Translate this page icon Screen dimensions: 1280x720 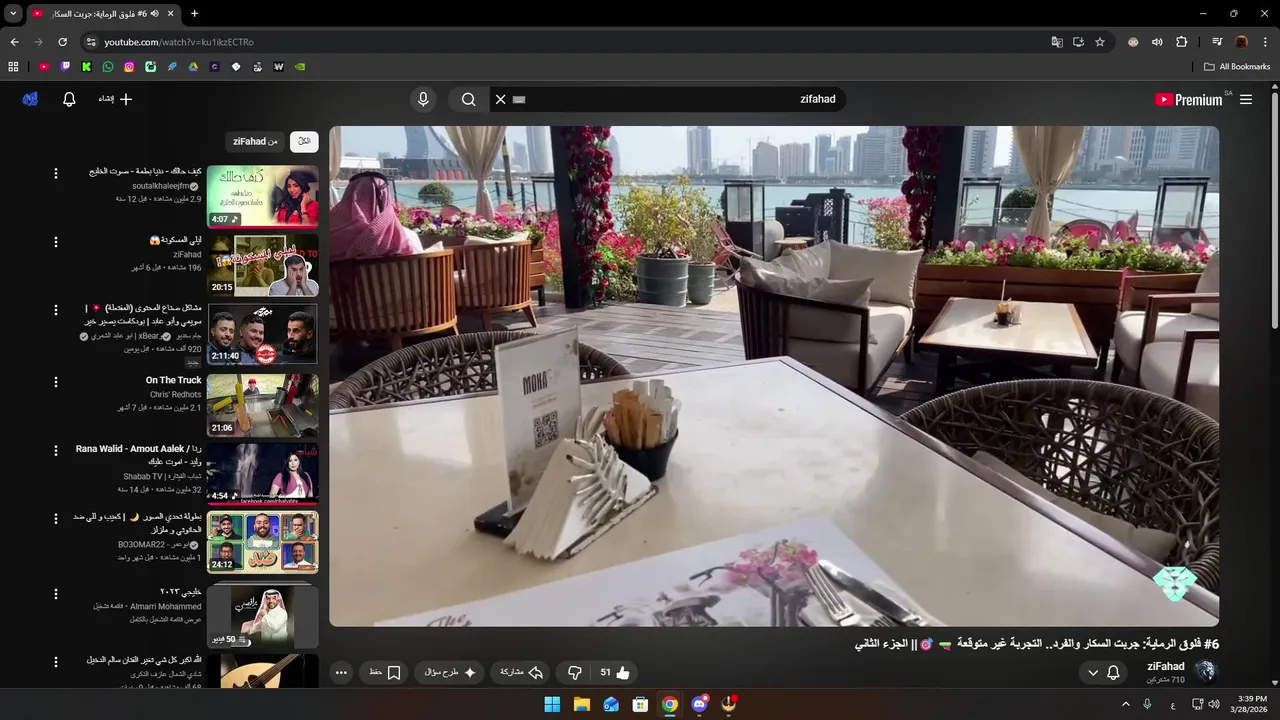coord(1057,42)
